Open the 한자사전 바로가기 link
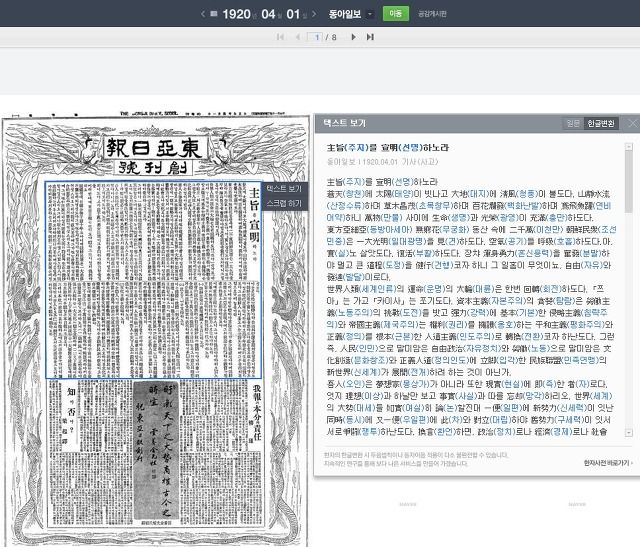Screen dimensions: 640x547 click(608, 463)
